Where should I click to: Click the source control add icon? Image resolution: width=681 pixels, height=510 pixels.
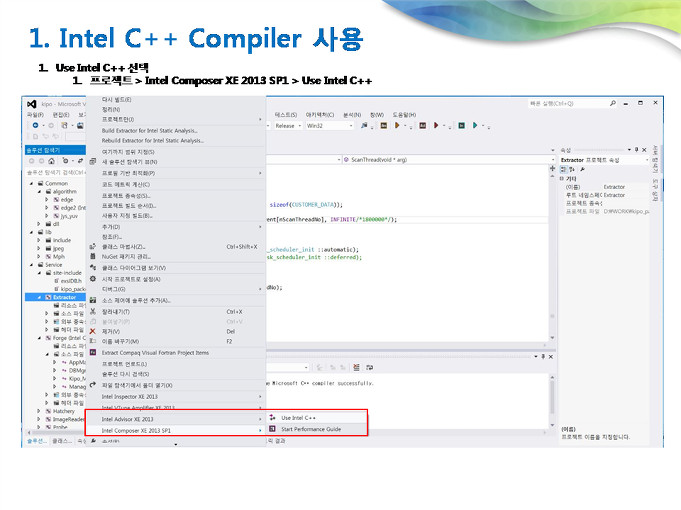[x=93, y=300]
